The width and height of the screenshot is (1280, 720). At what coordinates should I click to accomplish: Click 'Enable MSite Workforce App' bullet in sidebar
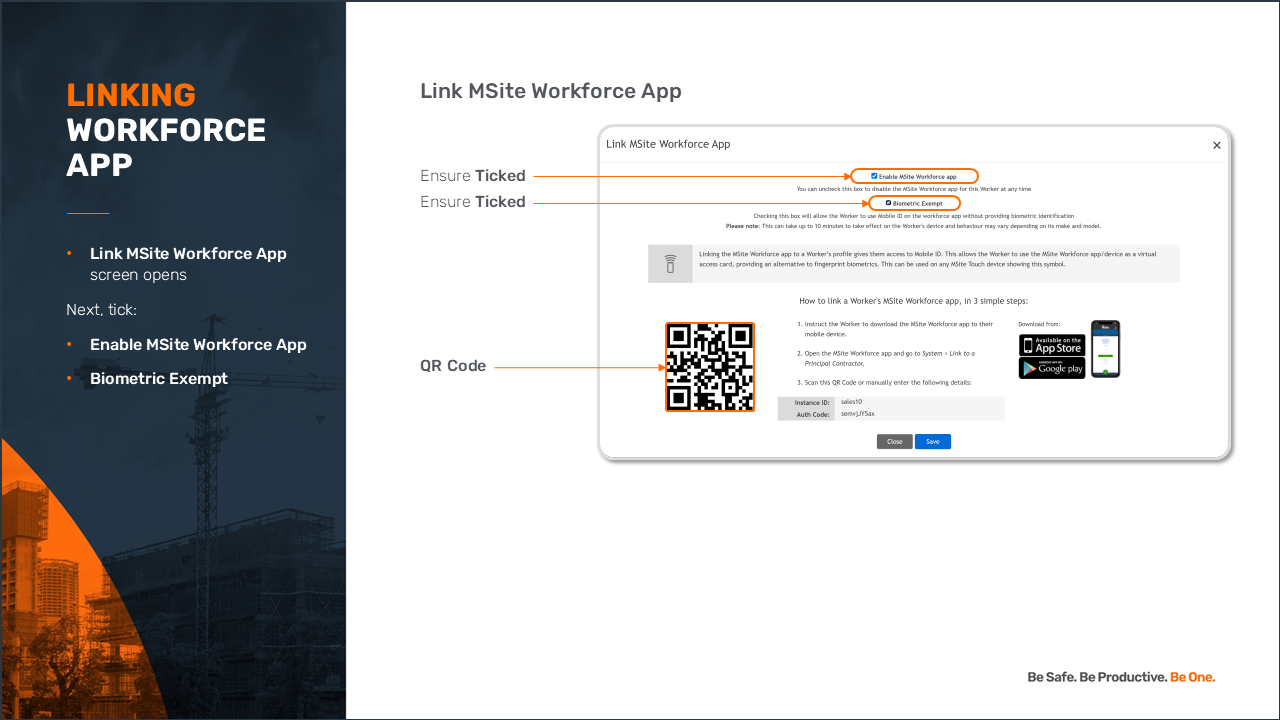(198, 345)
